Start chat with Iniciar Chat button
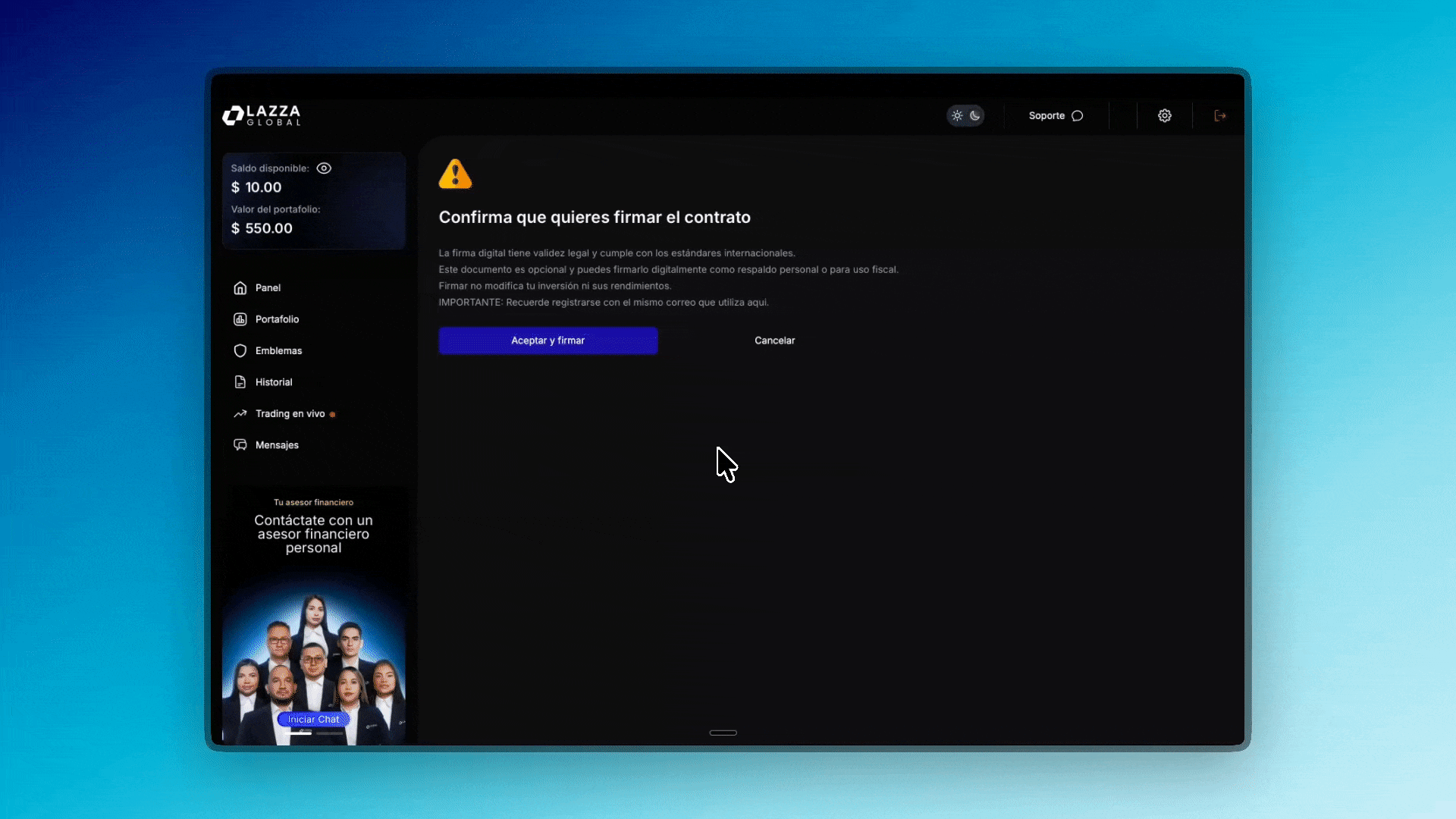The height and width of the screenshot is (819, 1456). click(x=313, y=719)
